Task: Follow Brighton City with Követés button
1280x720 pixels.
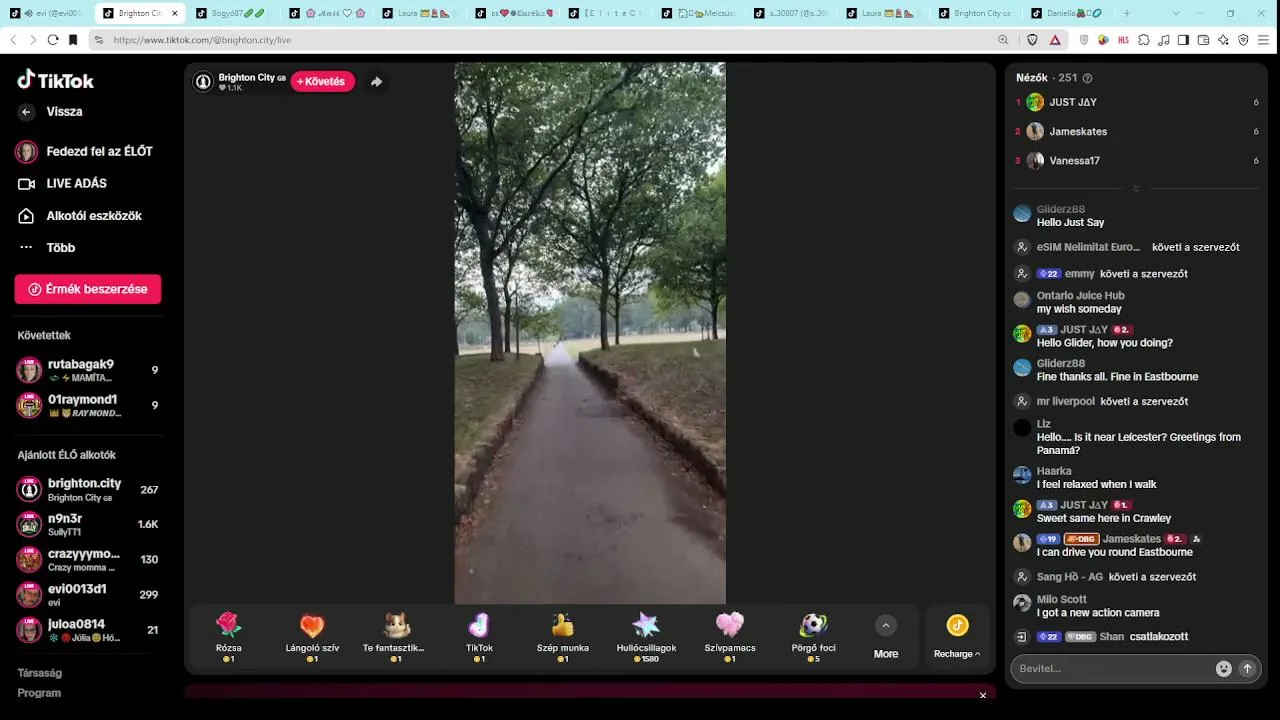Action: pos(322,82)
